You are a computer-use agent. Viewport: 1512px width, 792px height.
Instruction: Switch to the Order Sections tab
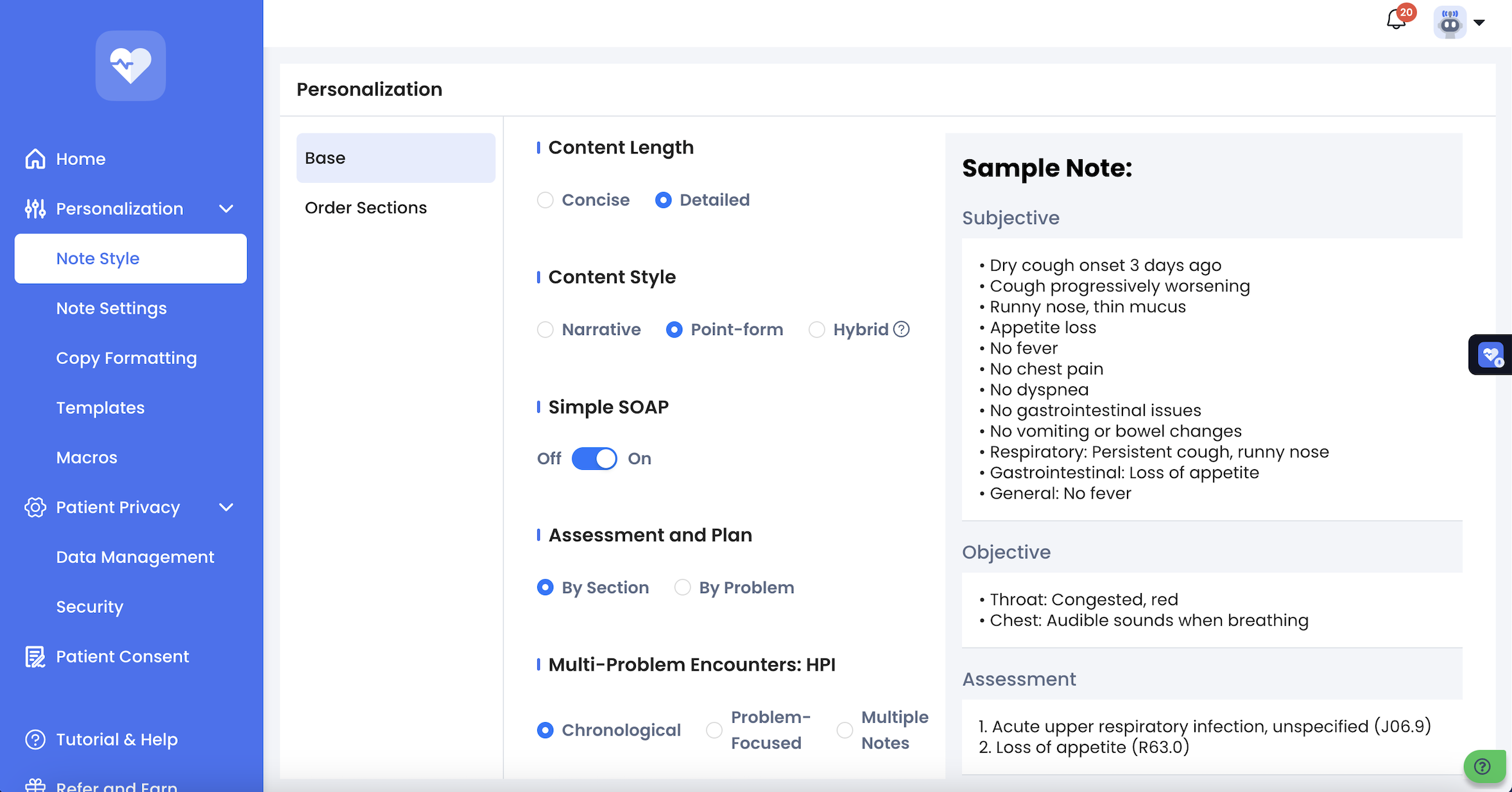pos(366,208)
